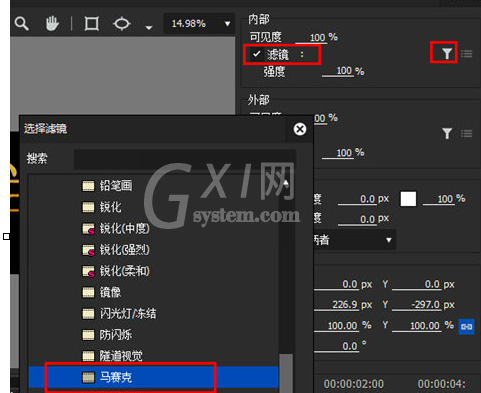Screen dimensions: 481x393
Task: Open inner filter settings list icon
Action: pyautogui.click(x=467, y=53)
